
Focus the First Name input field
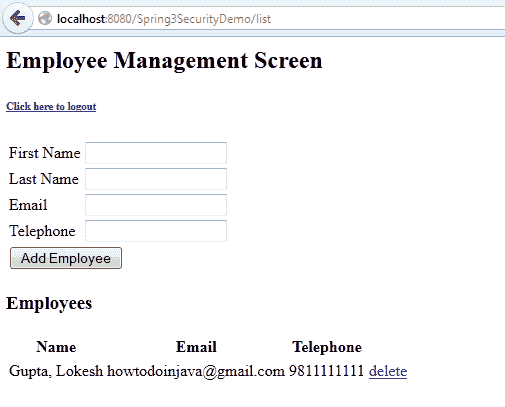(156, 153)
